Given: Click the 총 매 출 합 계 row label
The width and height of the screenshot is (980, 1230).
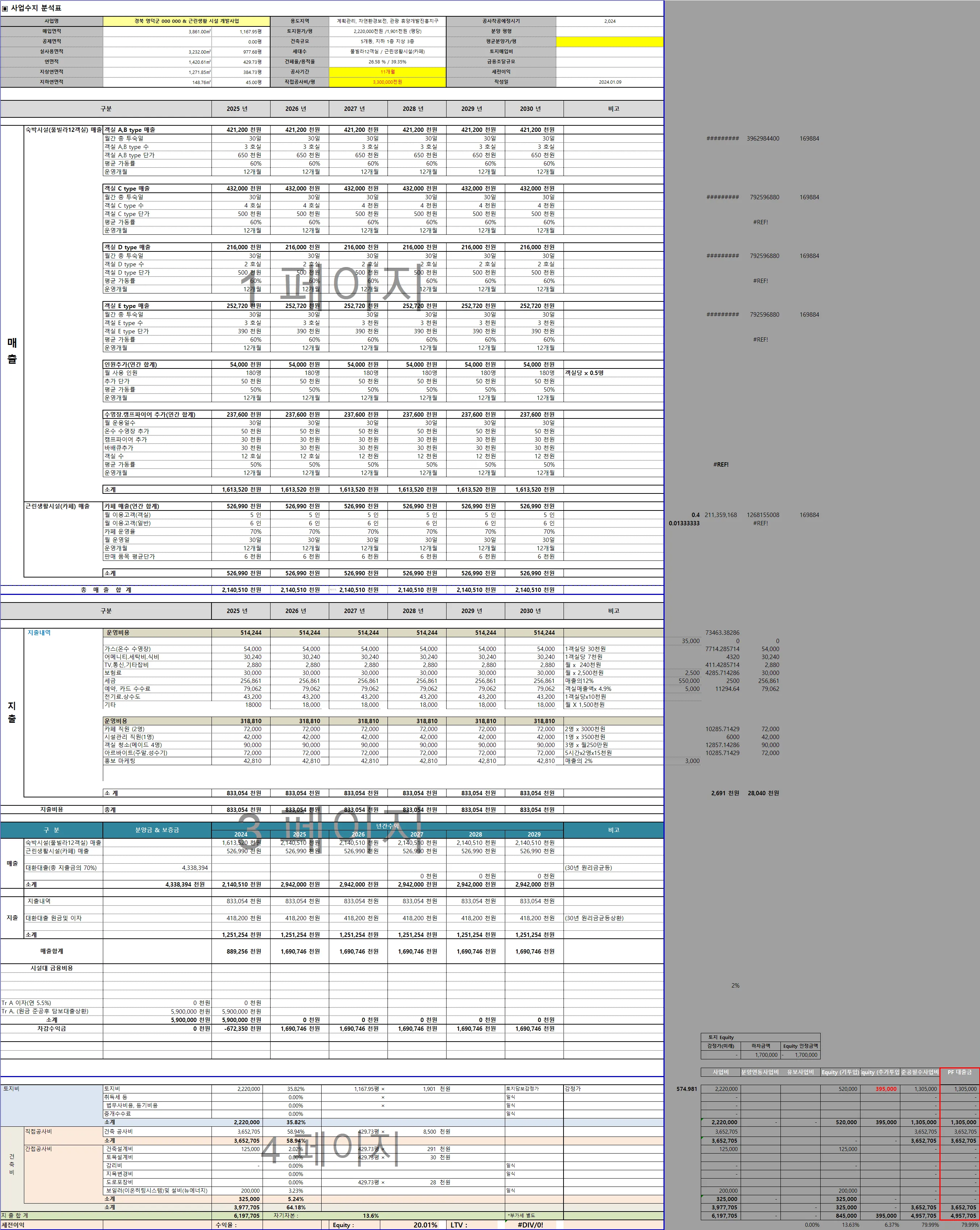Looking at the screenshot, I should tap(106, 590).
